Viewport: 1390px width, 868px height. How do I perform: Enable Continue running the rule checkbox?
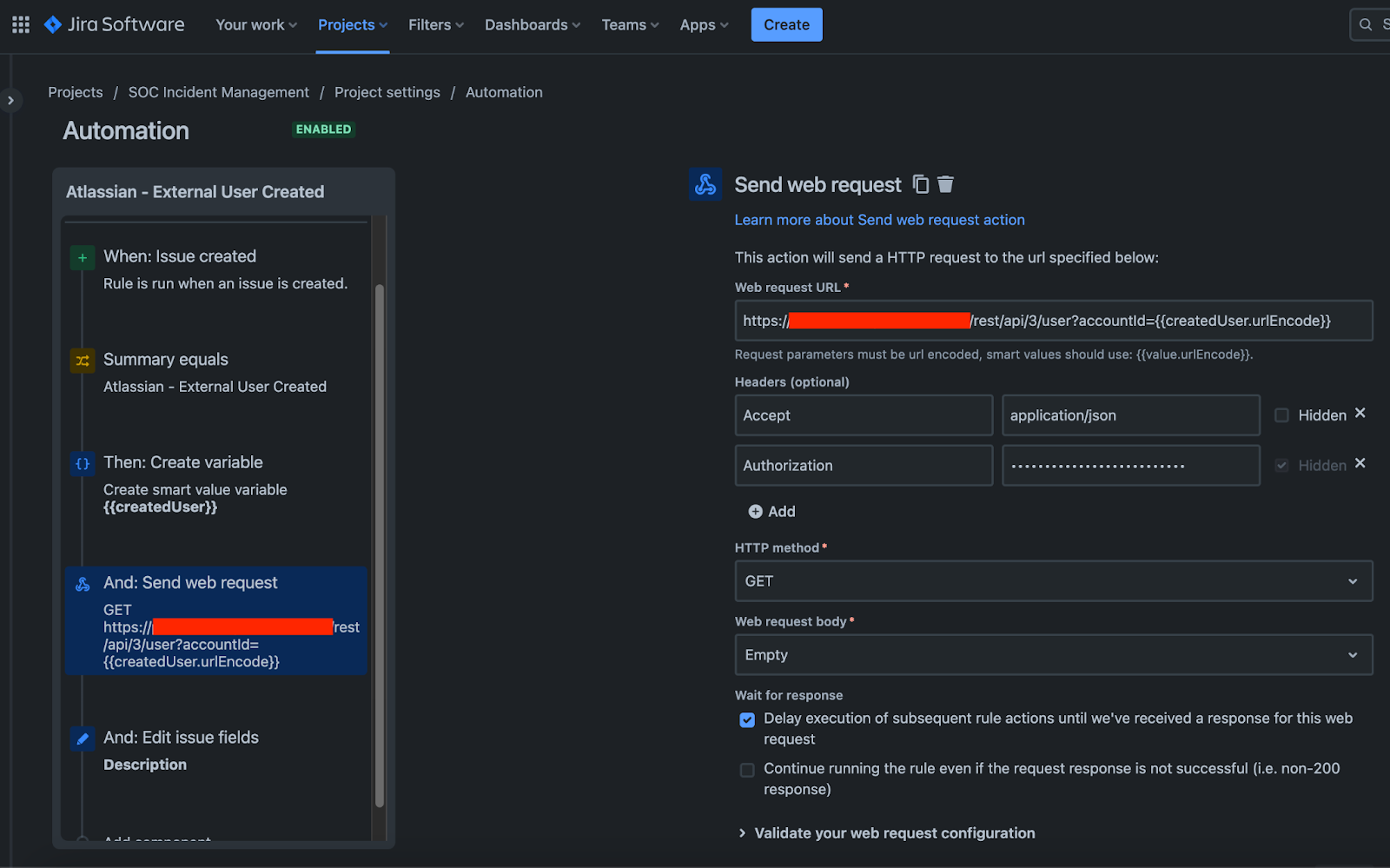tap(747, 770)
